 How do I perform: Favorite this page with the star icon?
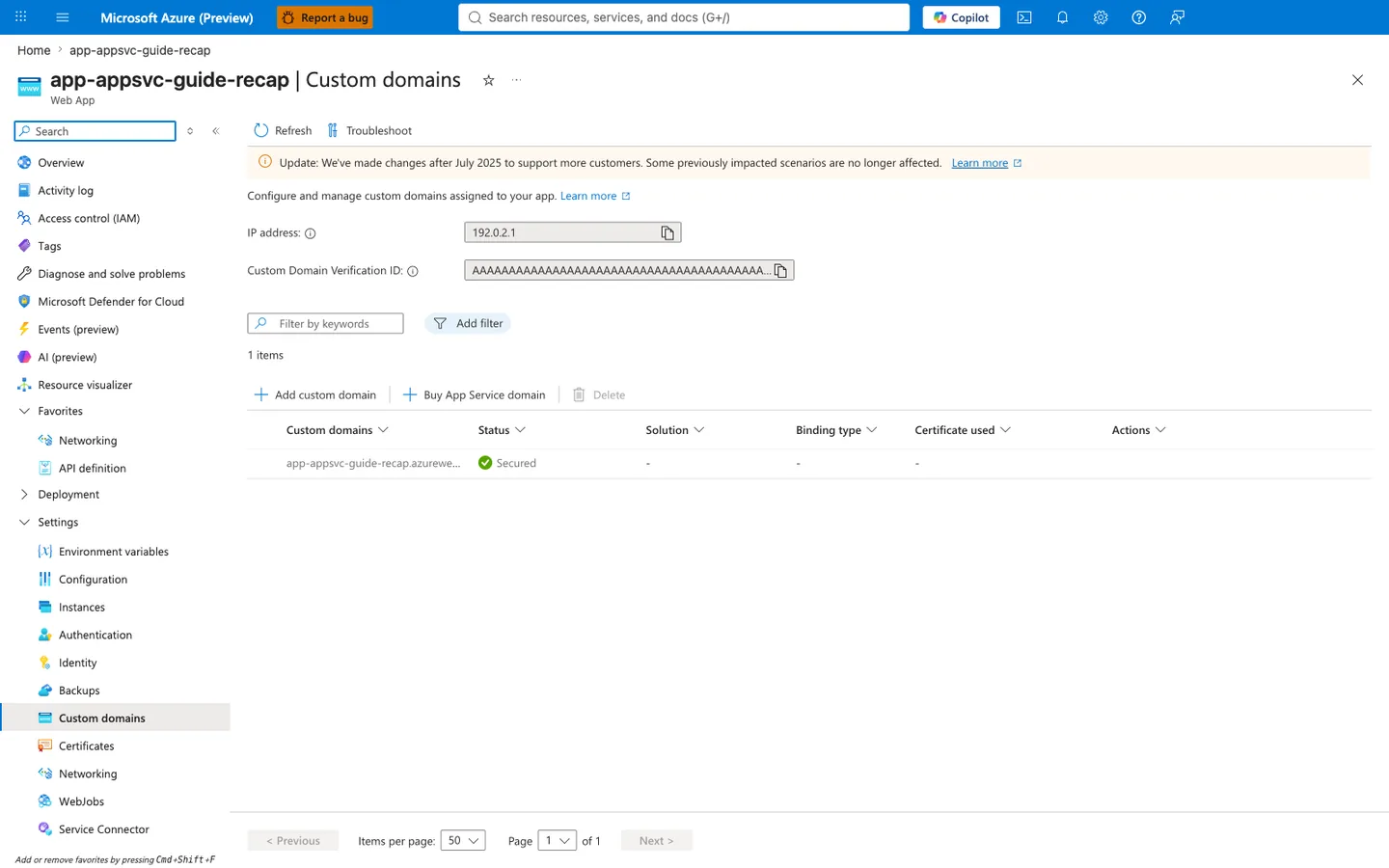click(x=489, y=80)
